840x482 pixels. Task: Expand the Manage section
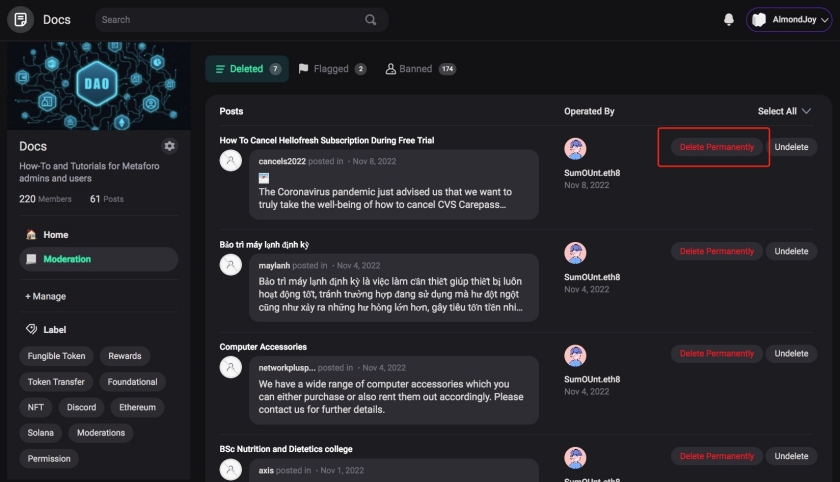[46, 296]
